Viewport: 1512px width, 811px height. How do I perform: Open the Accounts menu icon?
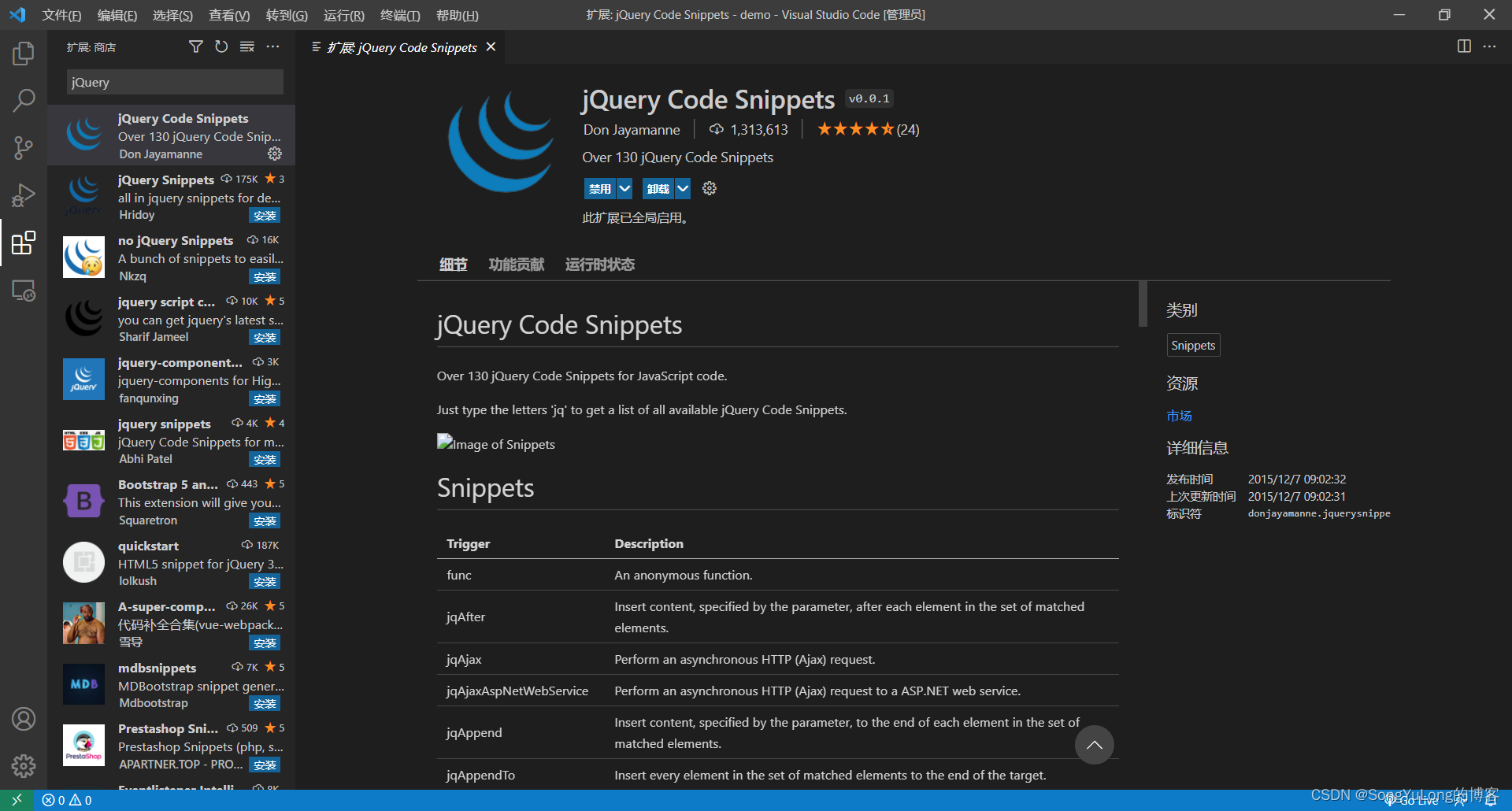tap(24, 719)
